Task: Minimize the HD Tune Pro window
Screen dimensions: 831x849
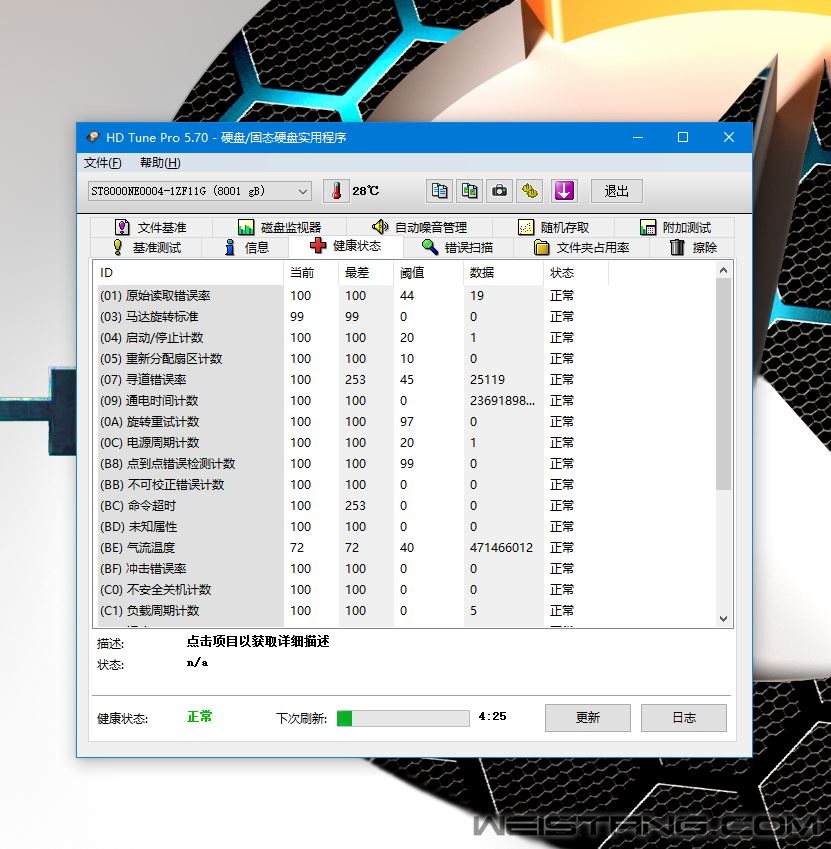Action: coord(638,138)
